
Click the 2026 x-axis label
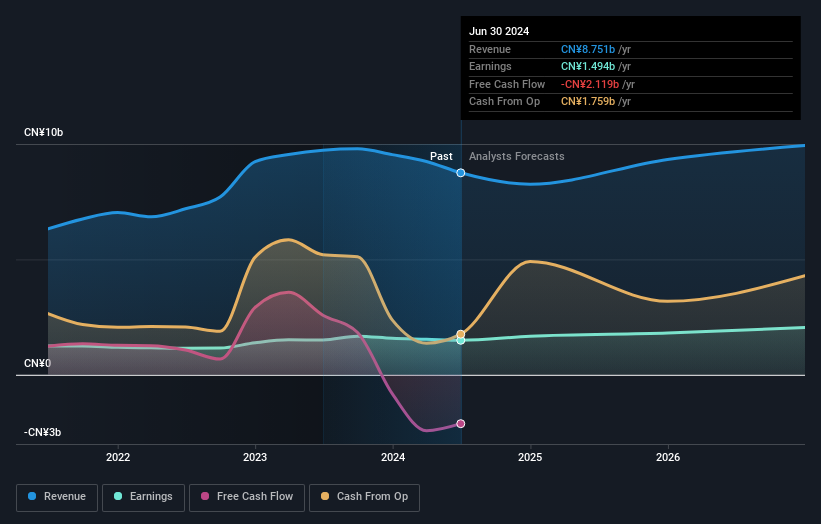click(668, 457)
